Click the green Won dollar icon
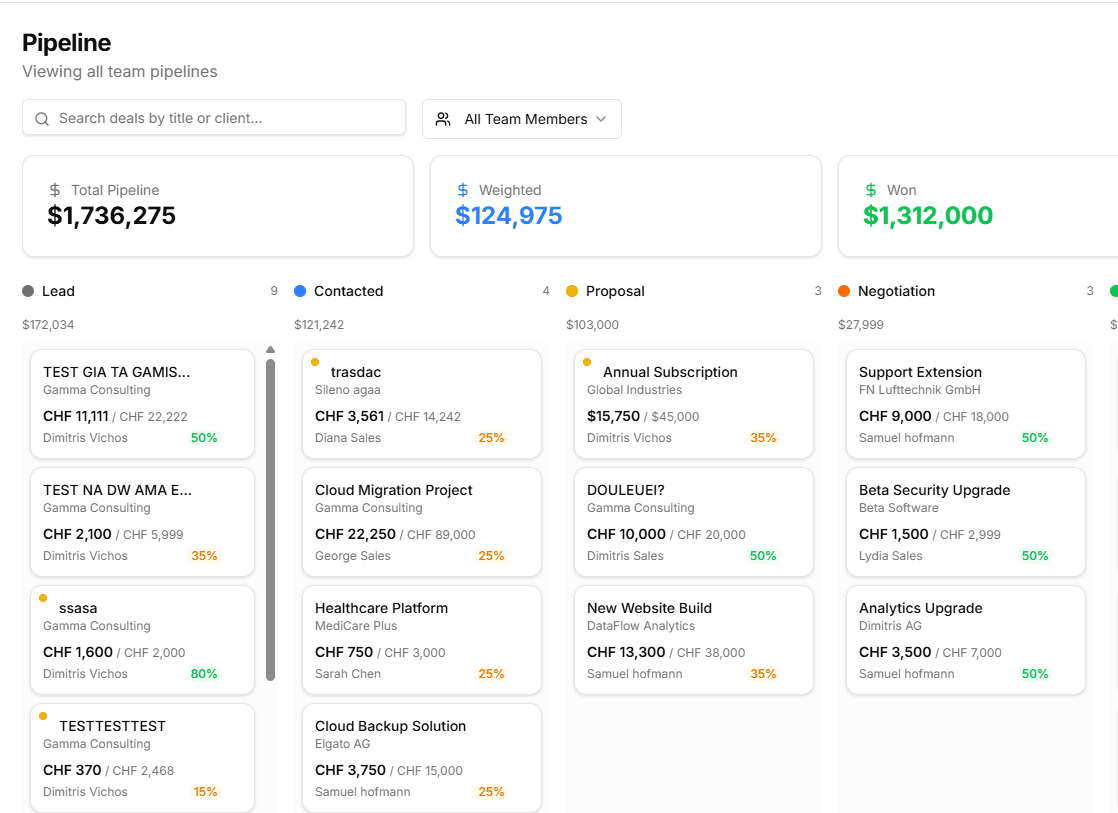The width and height of the screenshot is (1118, 813). pos(870,190)
